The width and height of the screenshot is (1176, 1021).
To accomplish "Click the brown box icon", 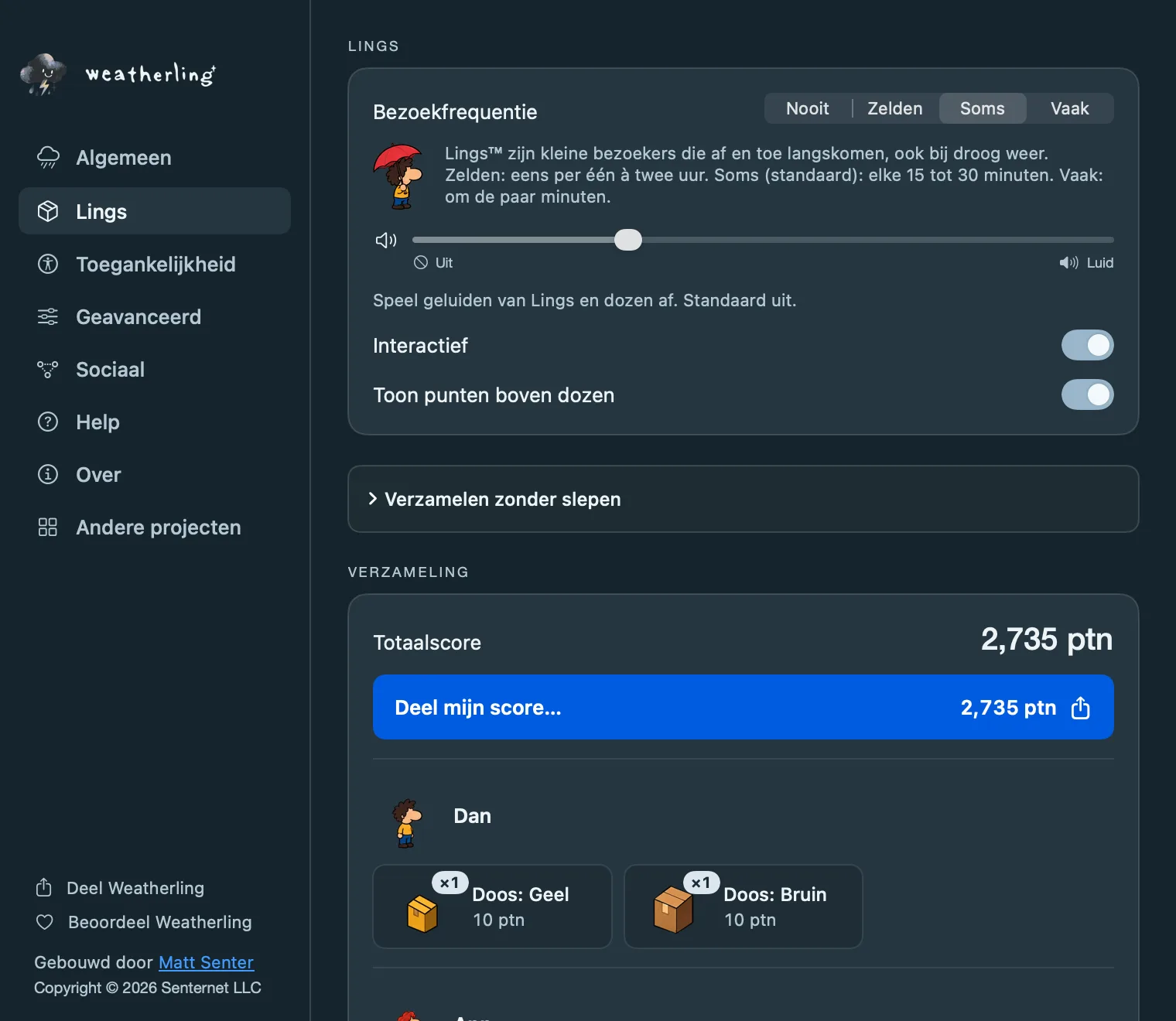I will coord(673,910).
